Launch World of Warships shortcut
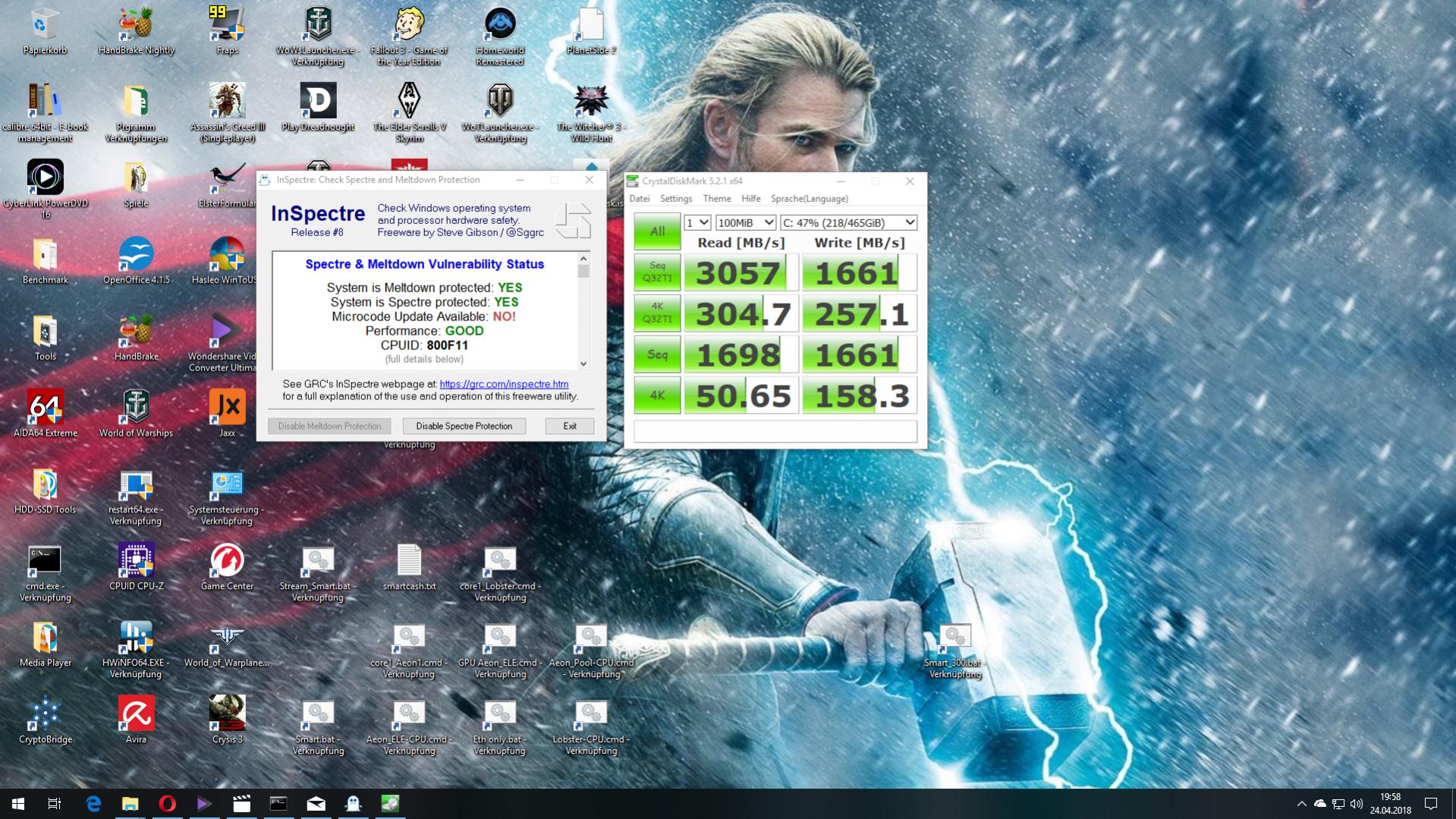1456x819 pixels. 137,413
